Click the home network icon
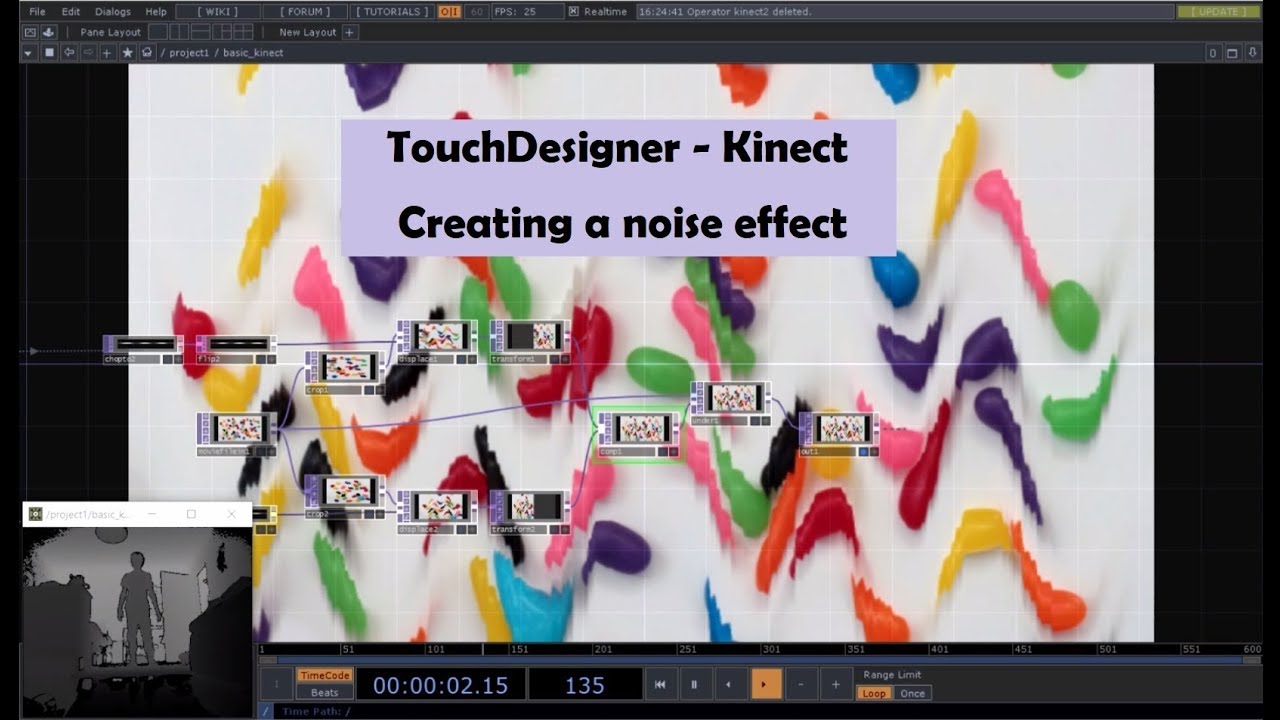1280x720 pixels. point(147,52)
